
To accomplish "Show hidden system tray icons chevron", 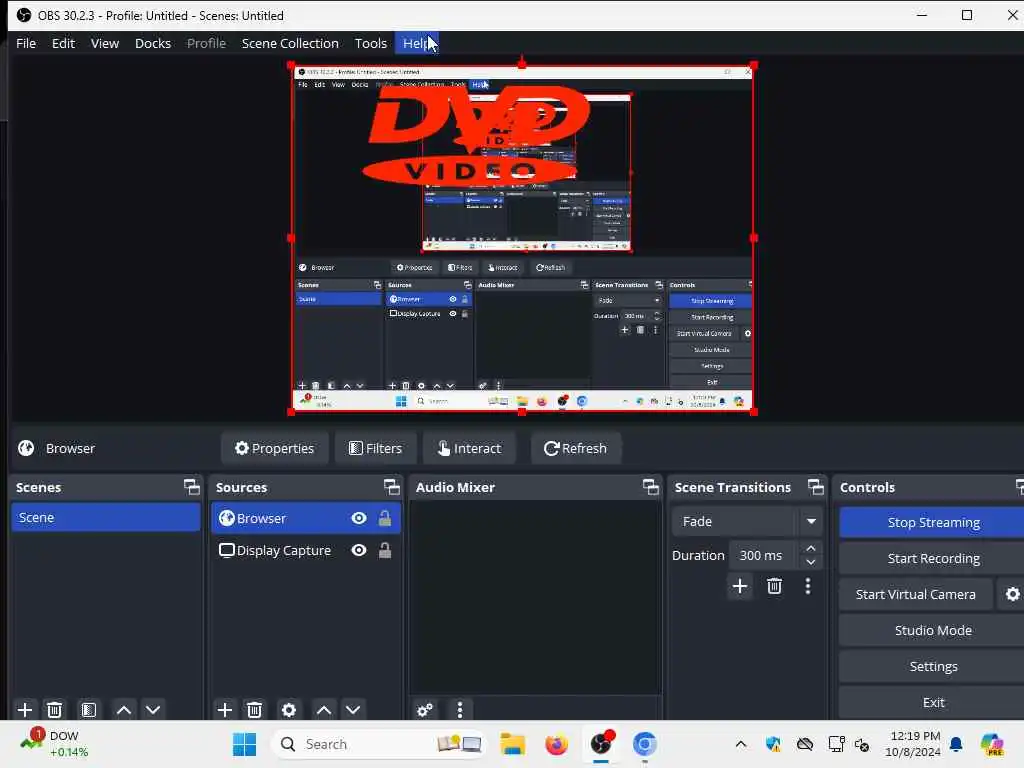I will point(741,744).
